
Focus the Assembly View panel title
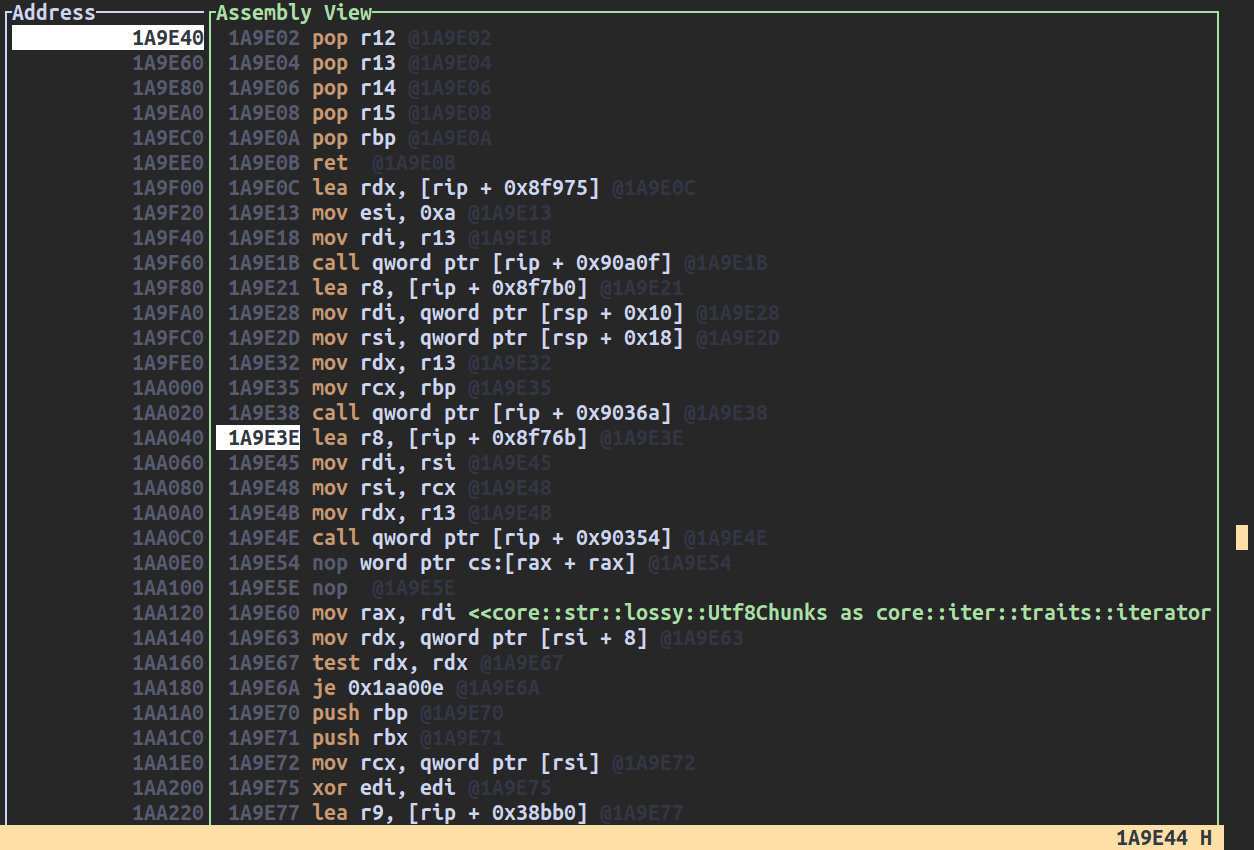point(294,13)
